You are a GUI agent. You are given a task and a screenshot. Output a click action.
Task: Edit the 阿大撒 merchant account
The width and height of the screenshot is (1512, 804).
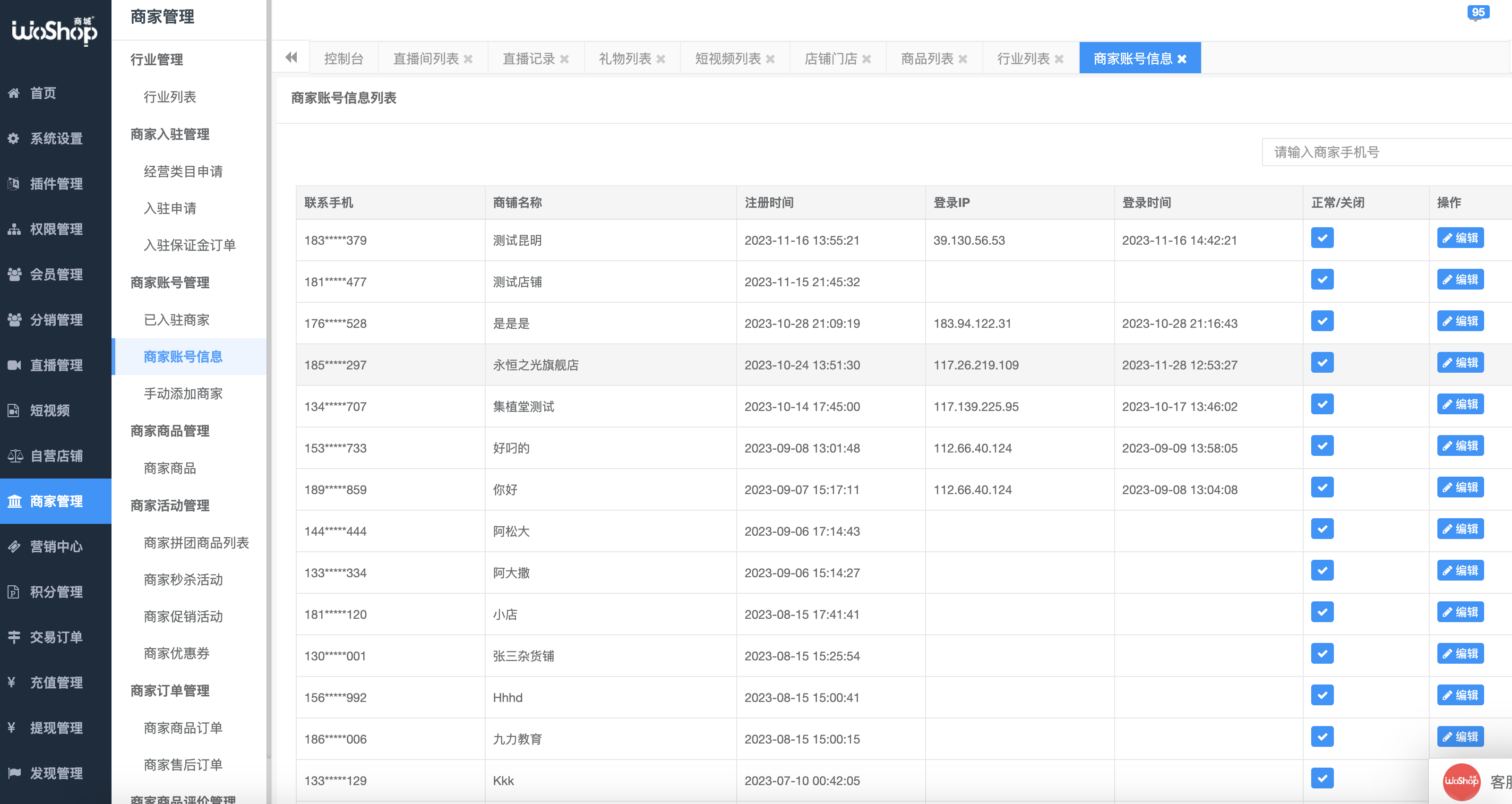tap(1461, 571)
